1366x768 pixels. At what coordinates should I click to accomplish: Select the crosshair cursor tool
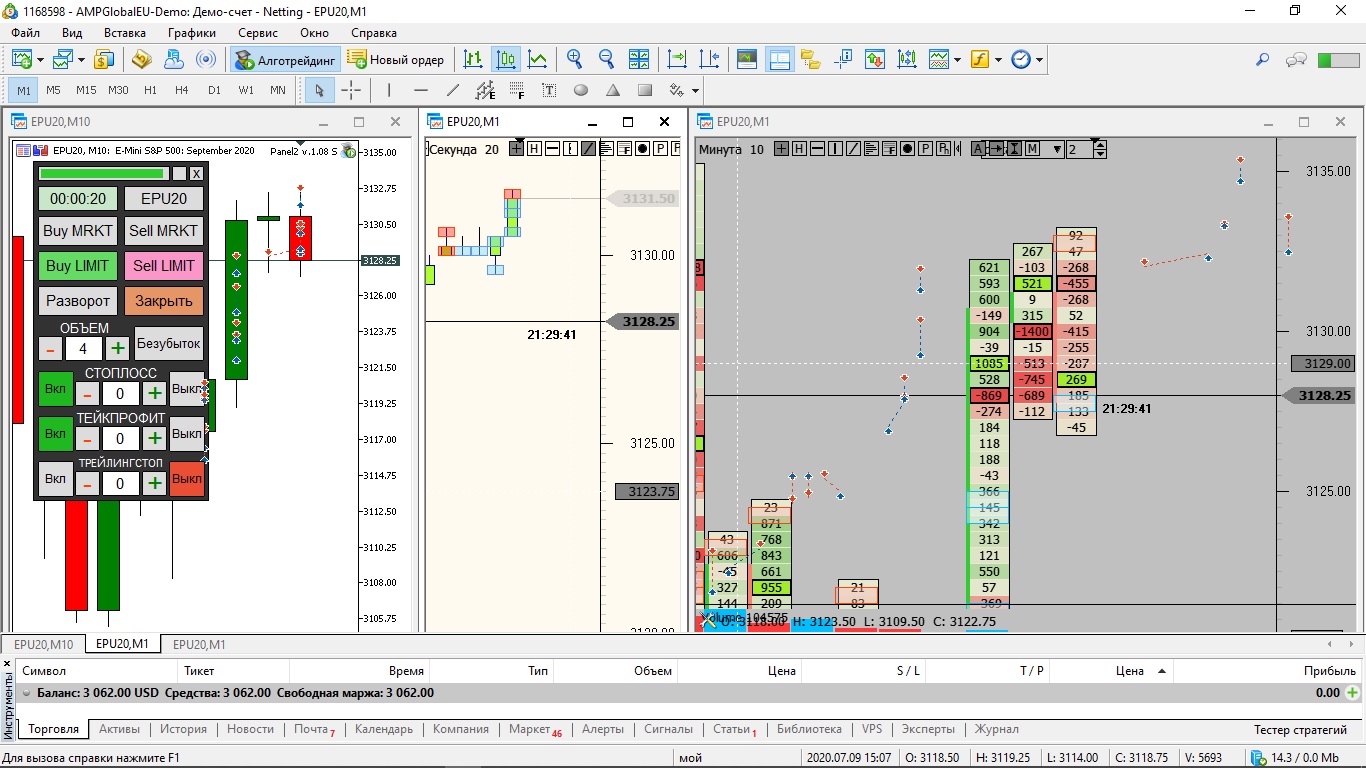[x=351, y=90]
